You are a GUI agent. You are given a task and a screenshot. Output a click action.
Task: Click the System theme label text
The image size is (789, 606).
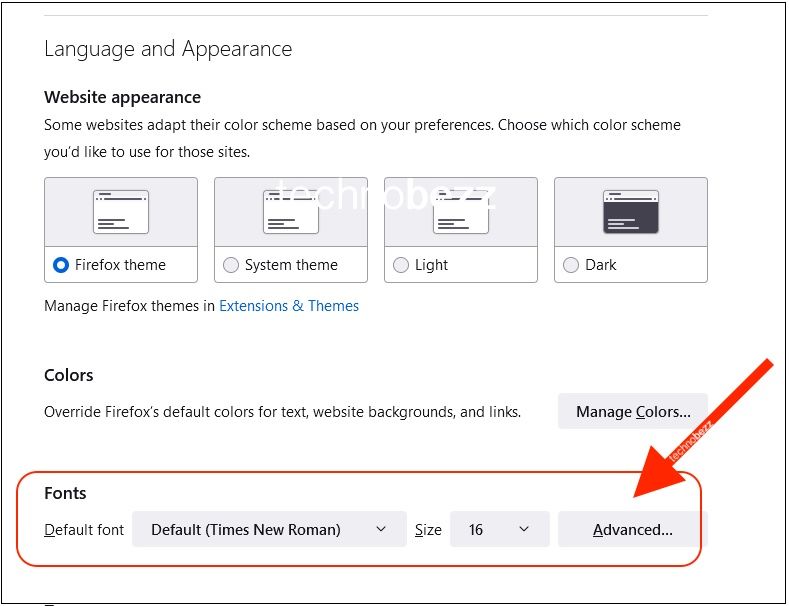291,265
